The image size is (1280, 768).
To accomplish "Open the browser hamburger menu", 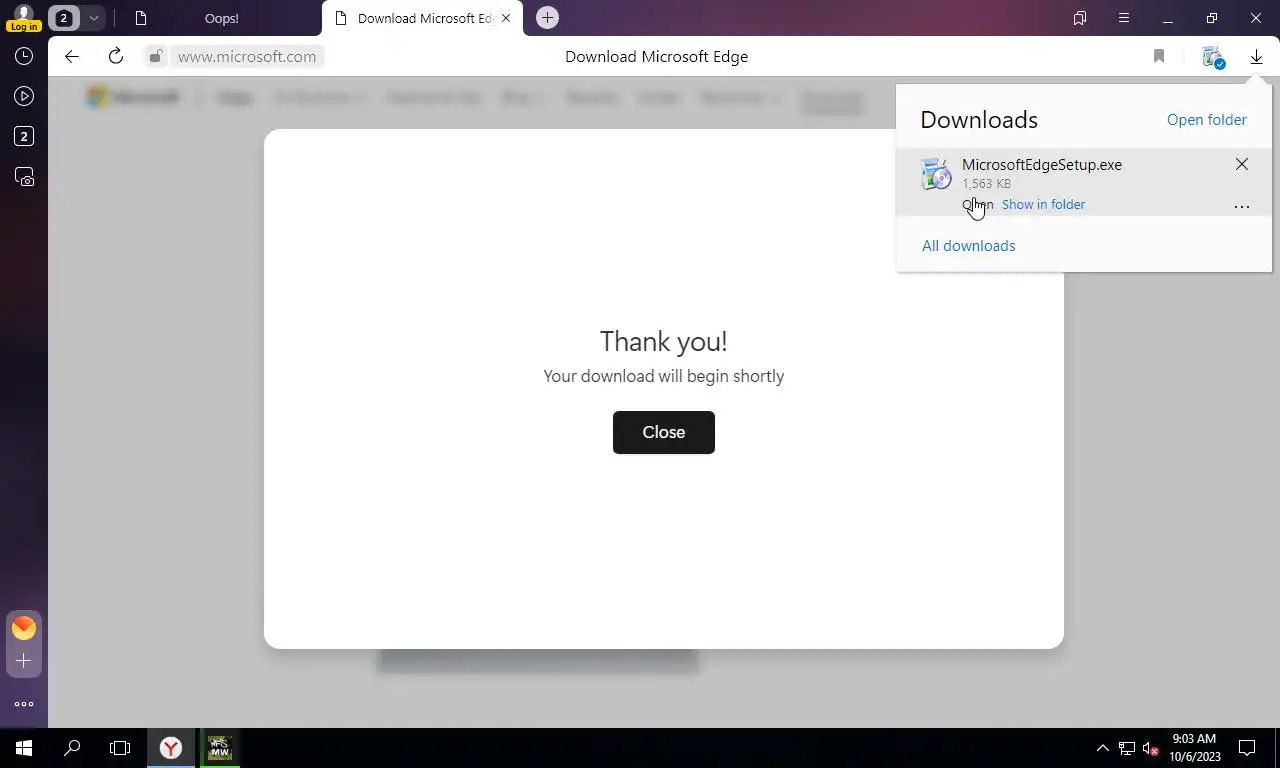I will (1124, 18).
